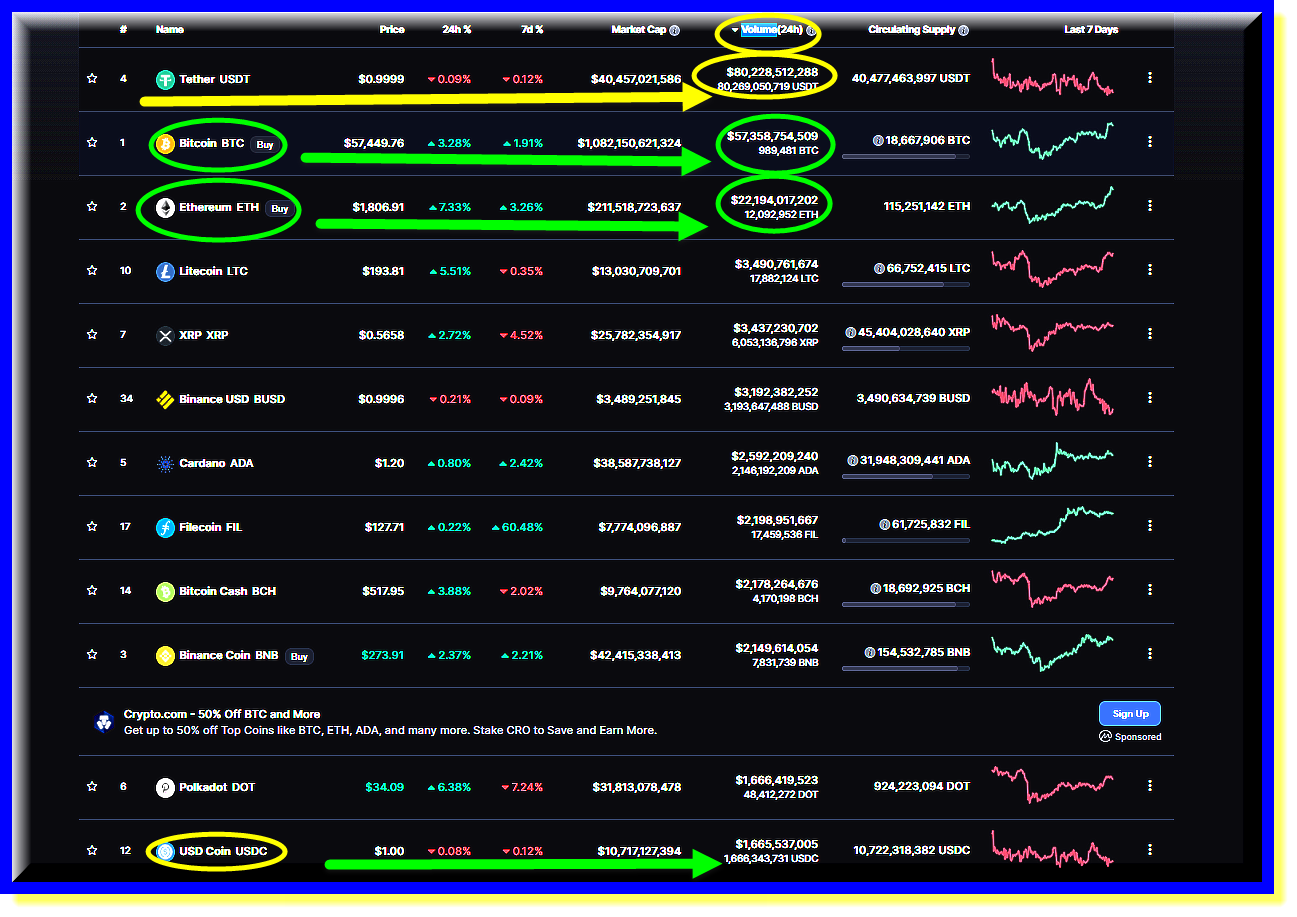Viewport: 1297px width, 917px height.
Task: Star Bitcoin Cash BCH as favorite
Action: pos(92,591)
